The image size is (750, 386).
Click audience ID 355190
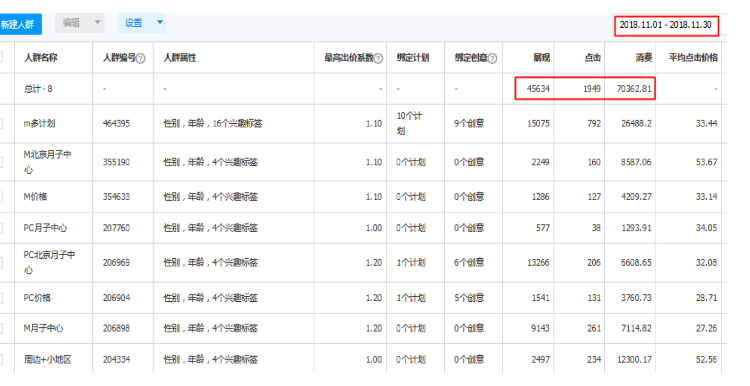116,162
